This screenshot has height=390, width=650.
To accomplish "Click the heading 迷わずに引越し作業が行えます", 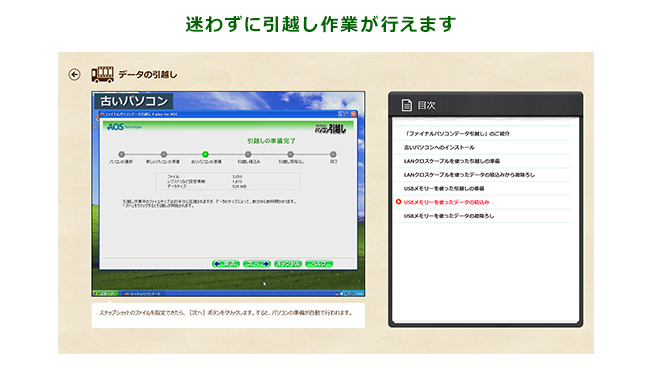I will (321, 24).
